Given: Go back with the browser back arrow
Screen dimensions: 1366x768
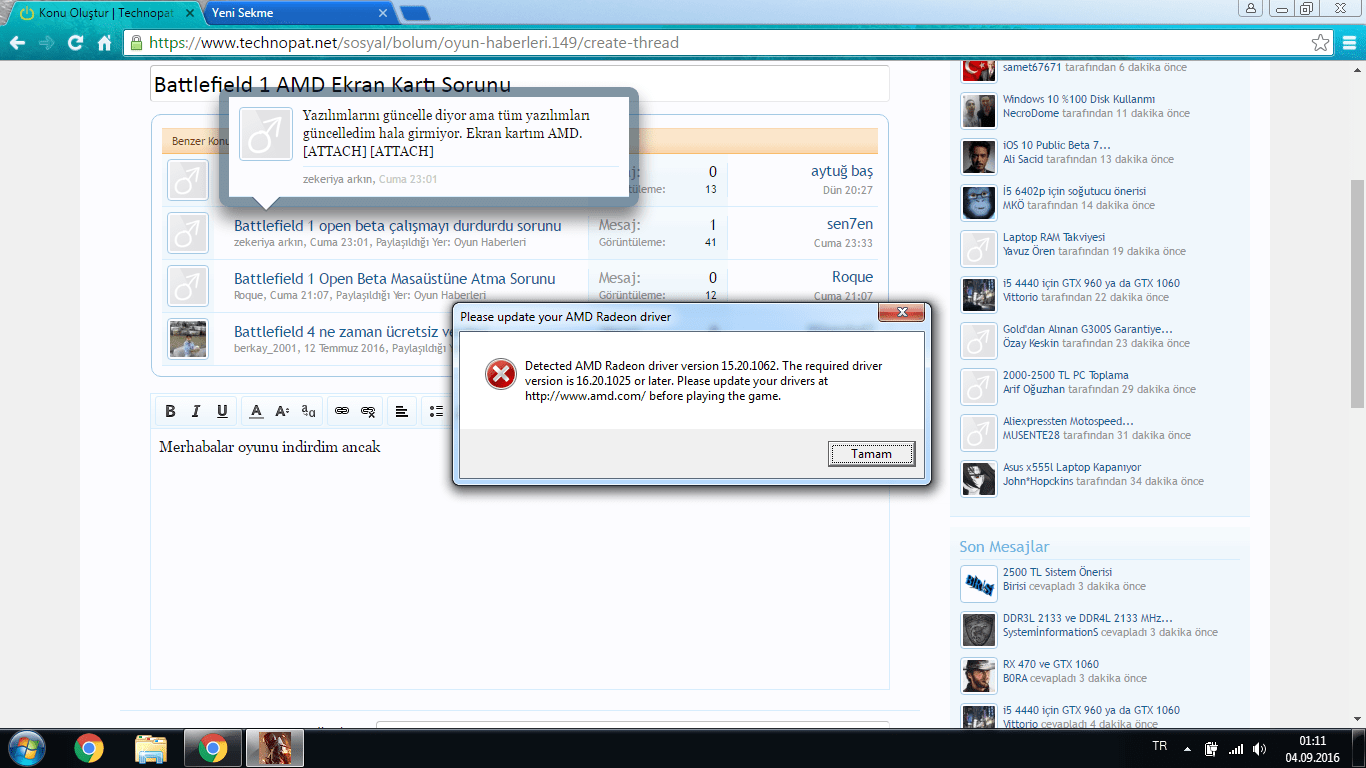Looking at the screenshot, I should coord(17,43).
